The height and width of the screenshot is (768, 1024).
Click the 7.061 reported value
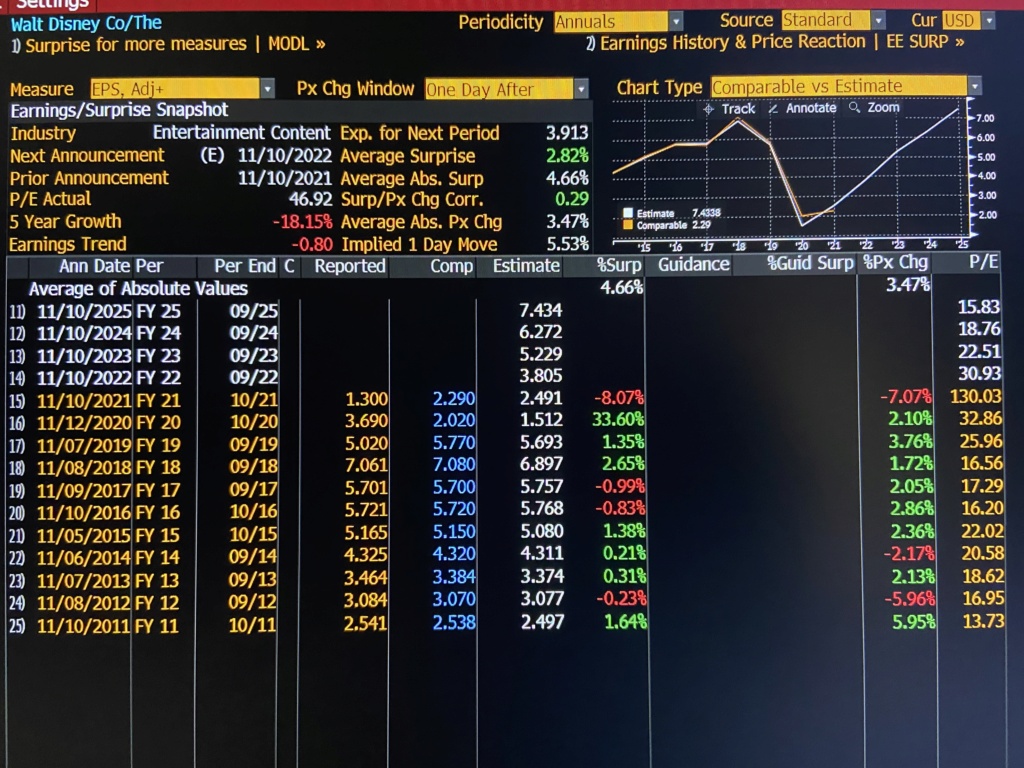[366, 465]
